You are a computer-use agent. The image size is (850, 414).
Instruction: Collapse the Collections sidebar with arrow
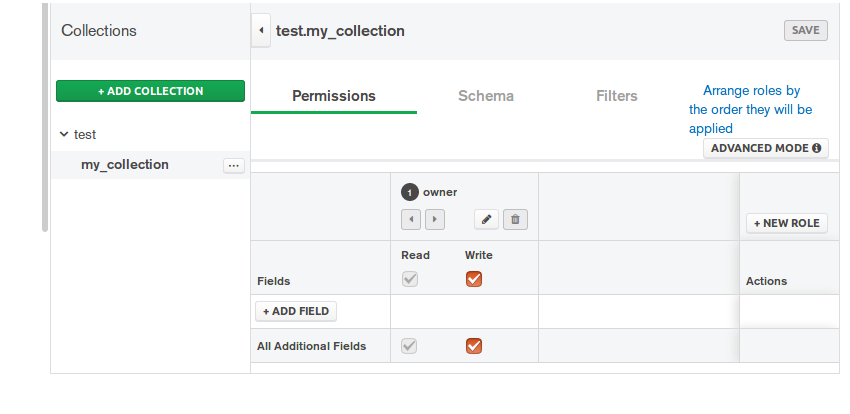pyautogui.click(x=261, y=30)
